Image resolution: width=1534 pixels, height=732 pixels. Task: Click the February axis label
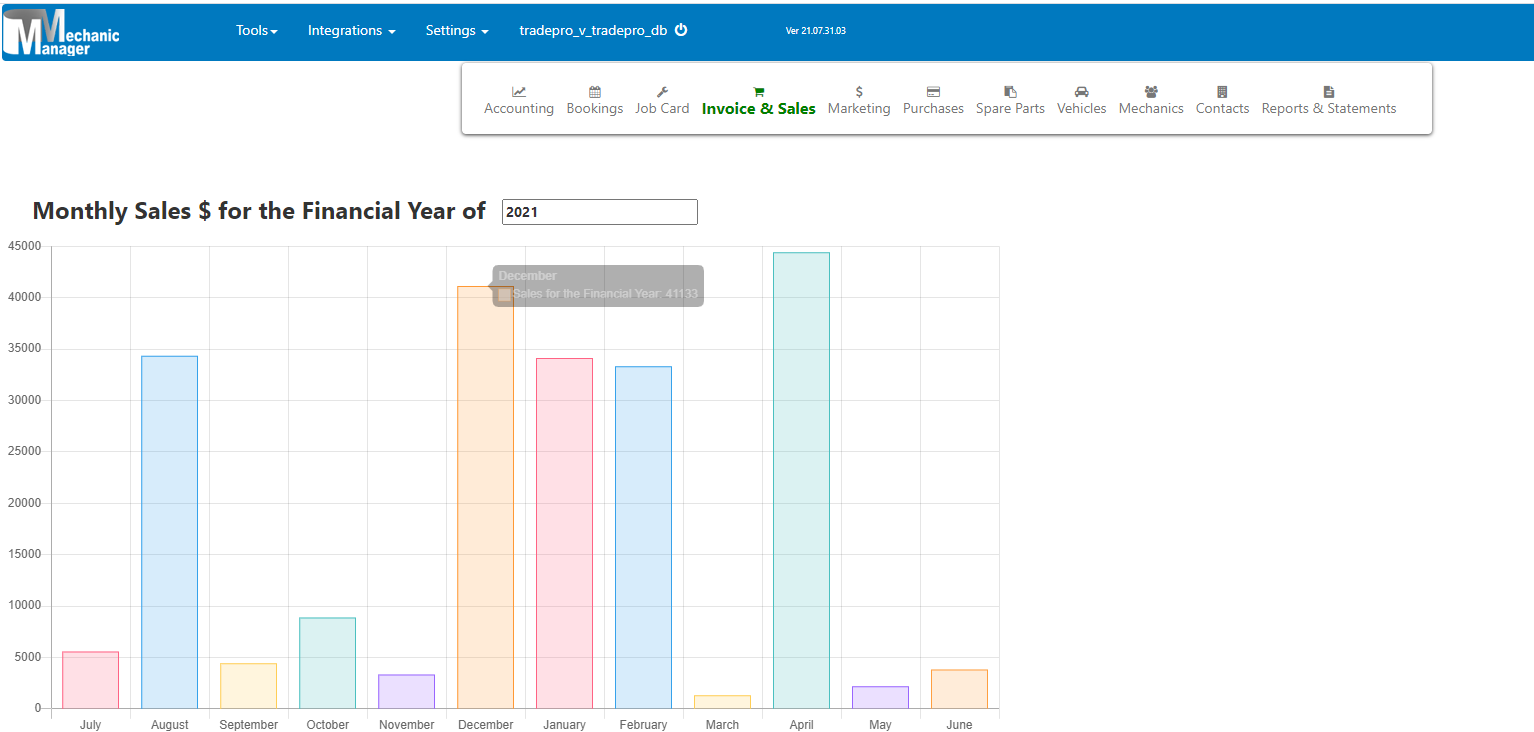[643, 725]
